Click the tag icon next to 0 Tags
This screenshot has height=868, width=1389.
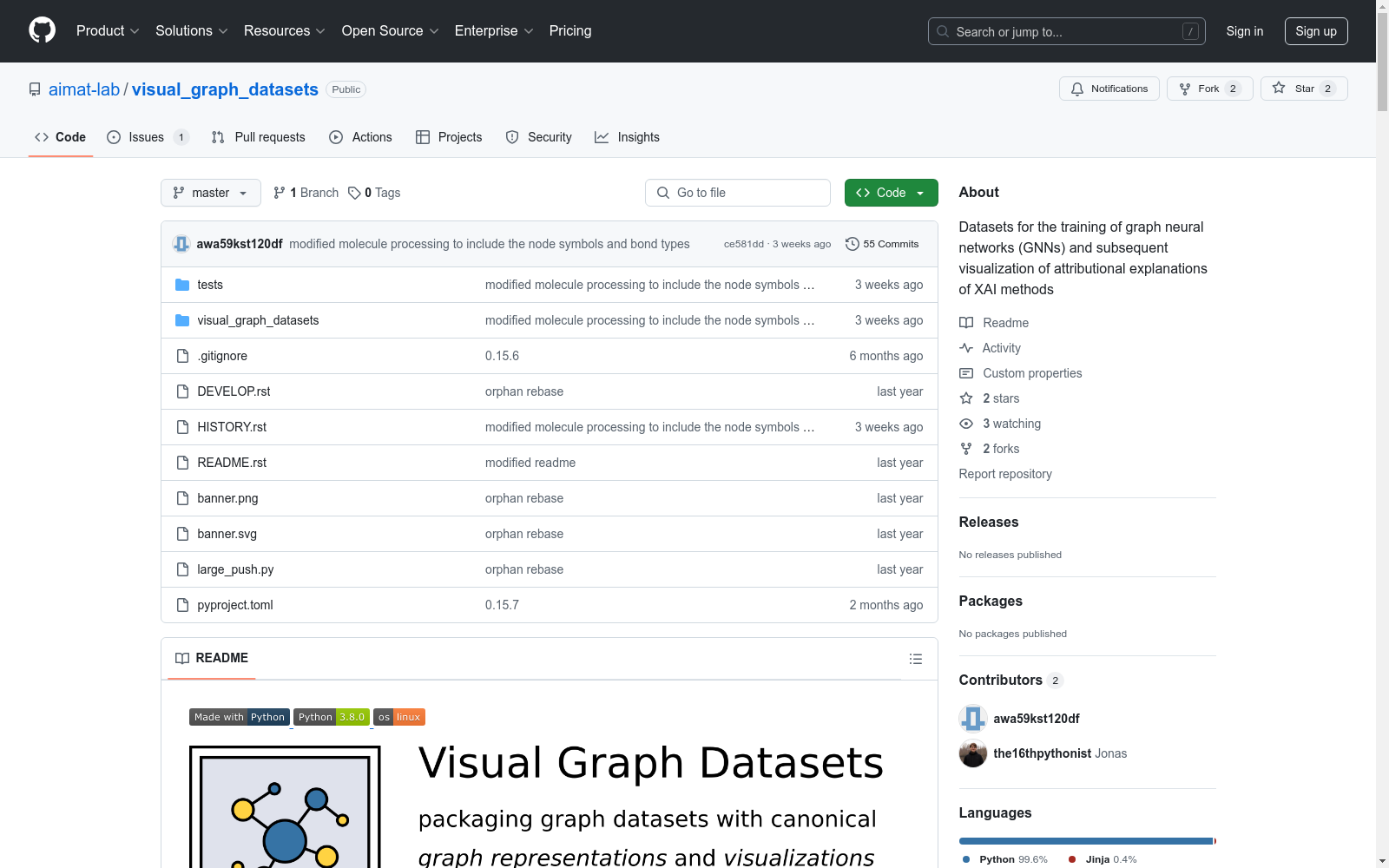[354, 193]
